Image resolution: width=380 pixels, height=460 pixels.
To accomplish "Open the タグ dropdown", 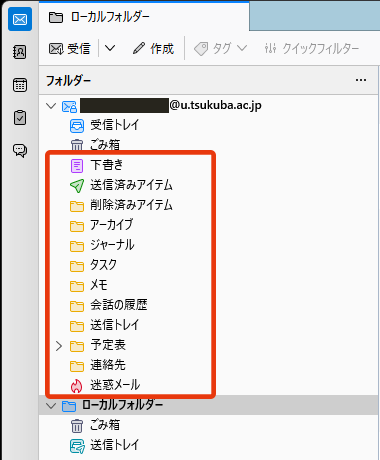I will pos(221,49).
